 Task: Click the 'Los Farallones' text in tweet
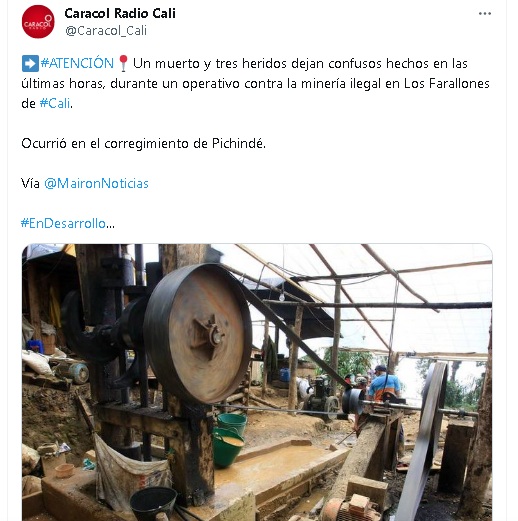[447, 83]
